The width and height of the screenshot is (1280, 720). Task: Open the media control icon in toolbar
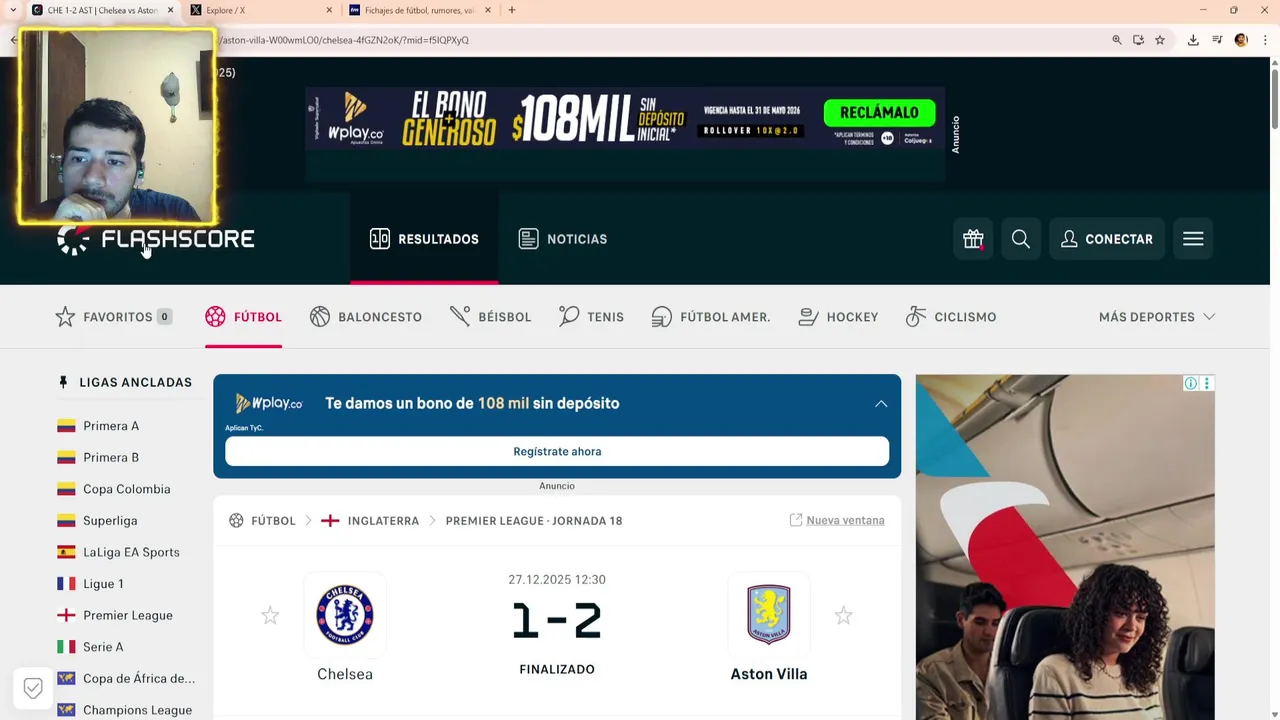[x=1217, y=40]
